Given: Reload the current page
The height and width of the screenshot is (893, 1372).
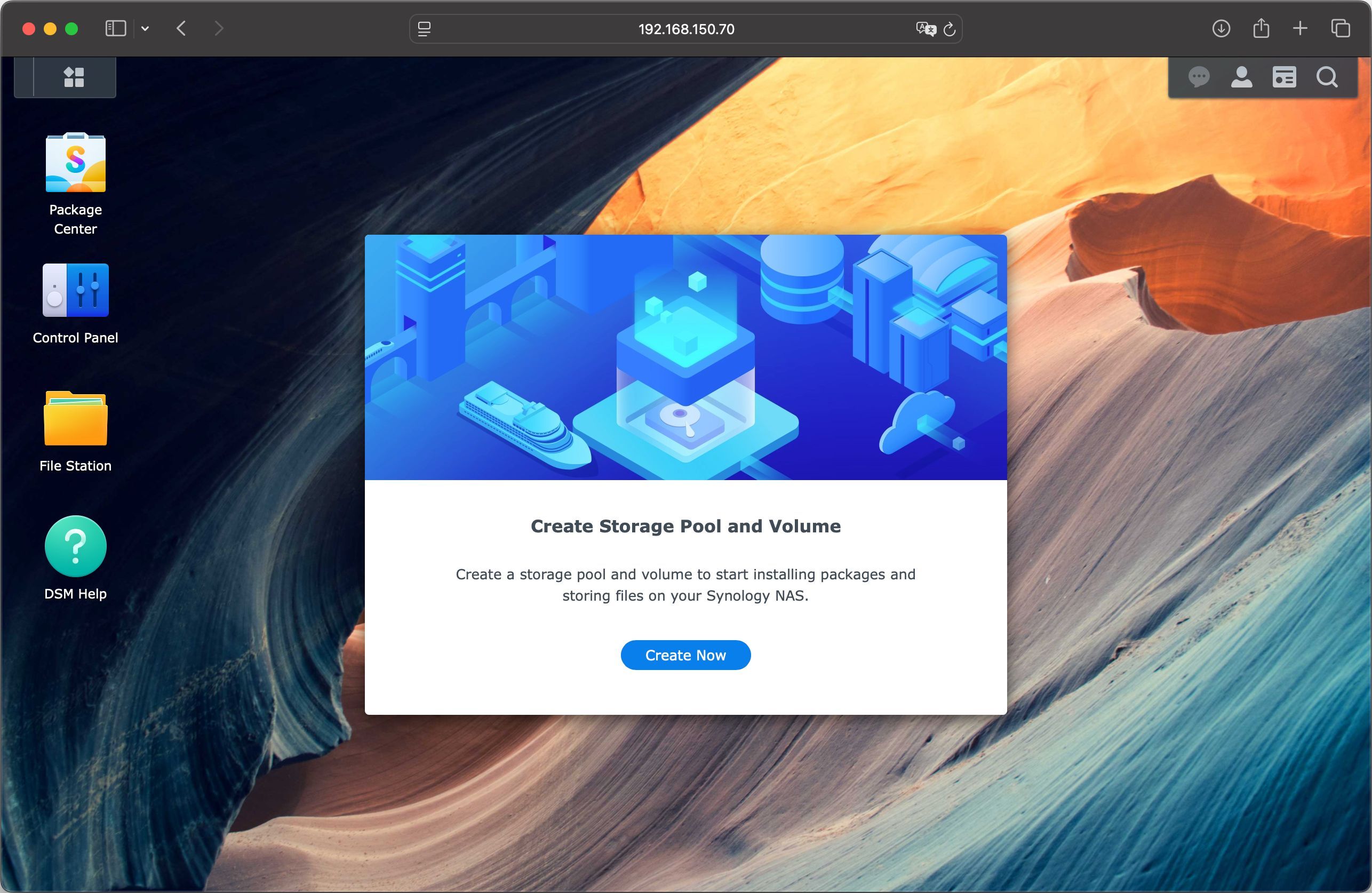Looking at the screenshot, I should tap(949, 29).
